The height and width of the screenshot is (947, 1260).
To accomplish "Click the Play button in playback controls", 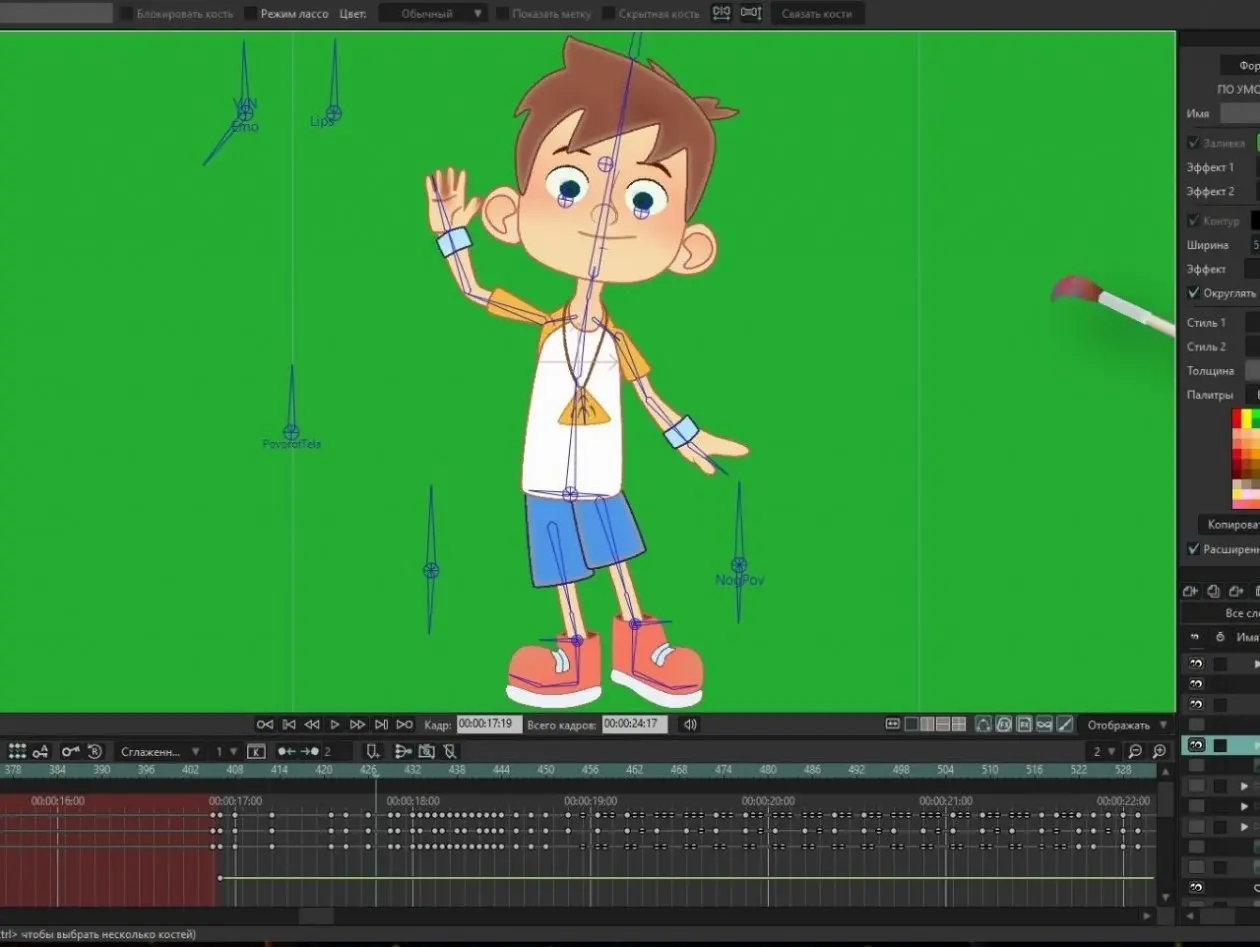I will pos(335,724).
